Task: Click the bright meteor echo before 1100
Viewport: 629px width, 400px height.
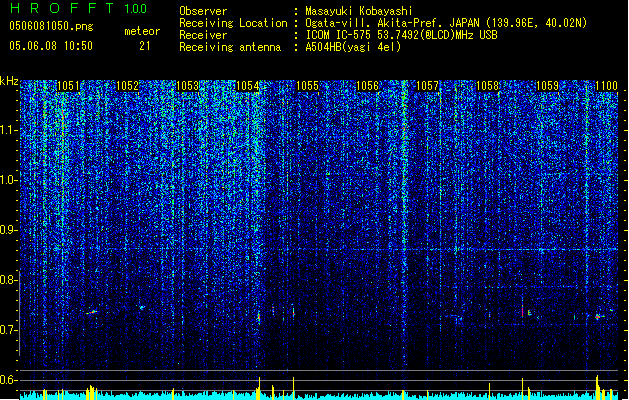Action: pos(598,317)
